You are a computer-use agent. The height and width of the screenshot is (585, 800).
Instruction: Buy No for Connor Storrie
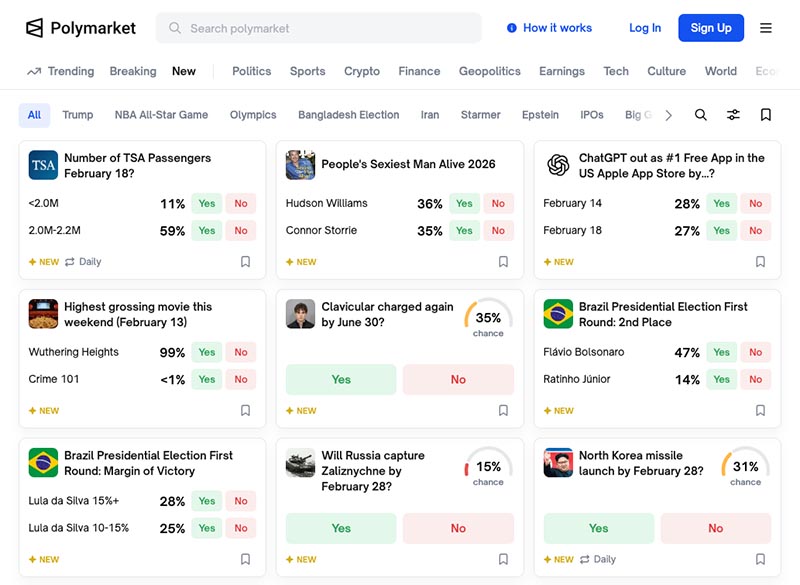[498, 231]
